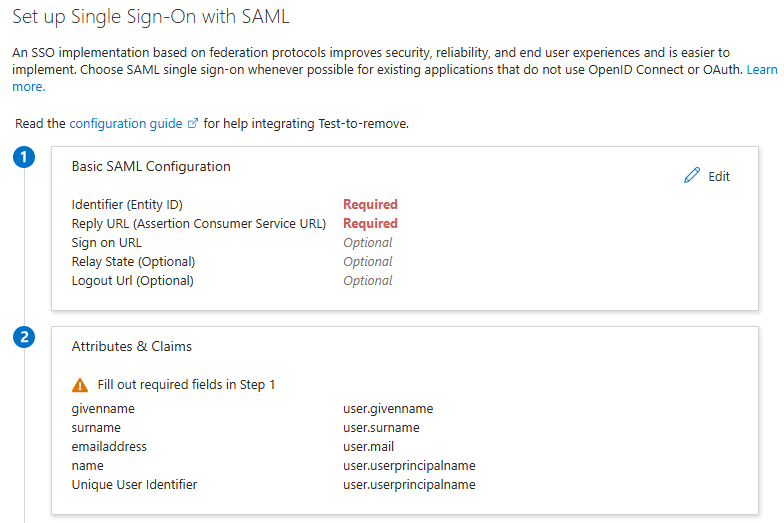Click the orange warning triangle icon
Screen dimensions: 784x523
[80, 385]
